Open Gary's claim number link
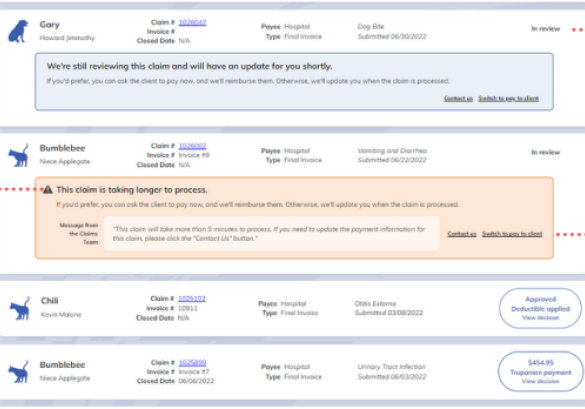 tap(192, 22)
